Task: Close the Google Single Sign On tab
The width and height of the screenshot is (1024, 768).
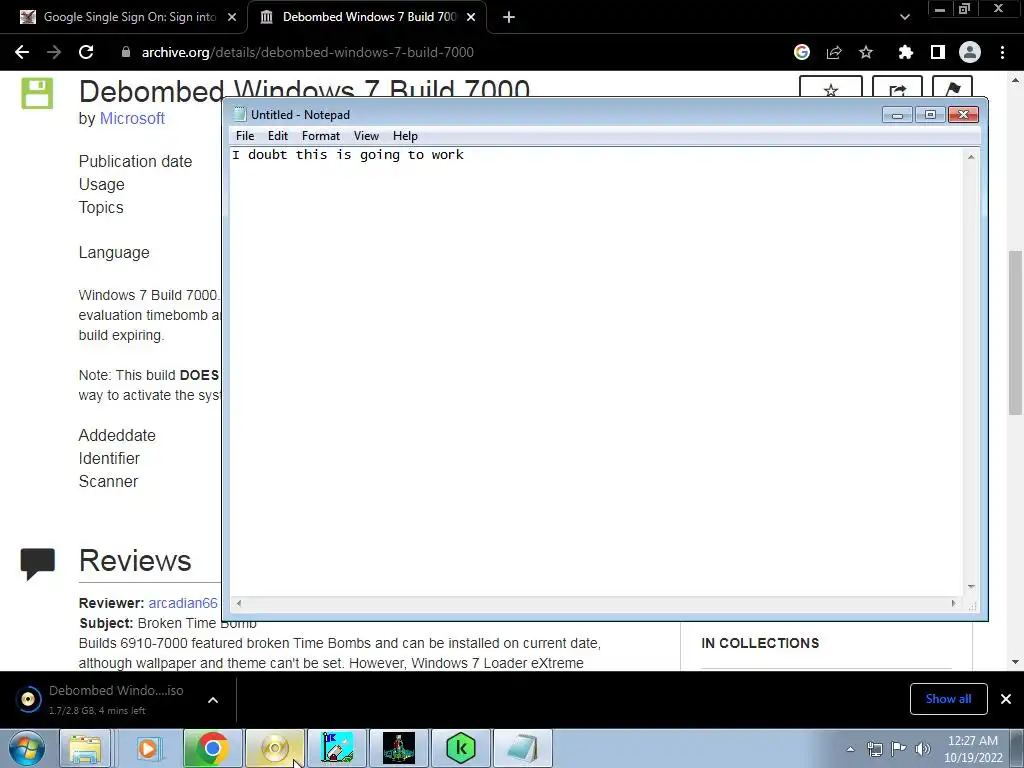Action: [x=232, y=17]
